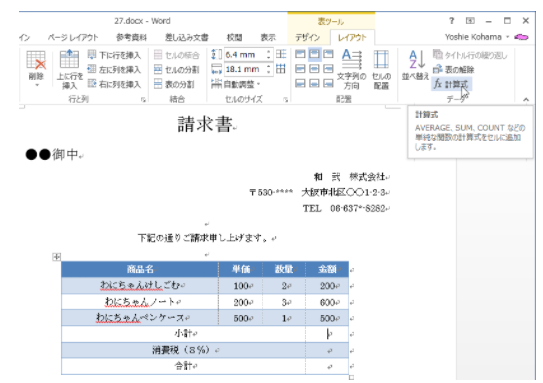Click the 合計 amount cell

327,366
